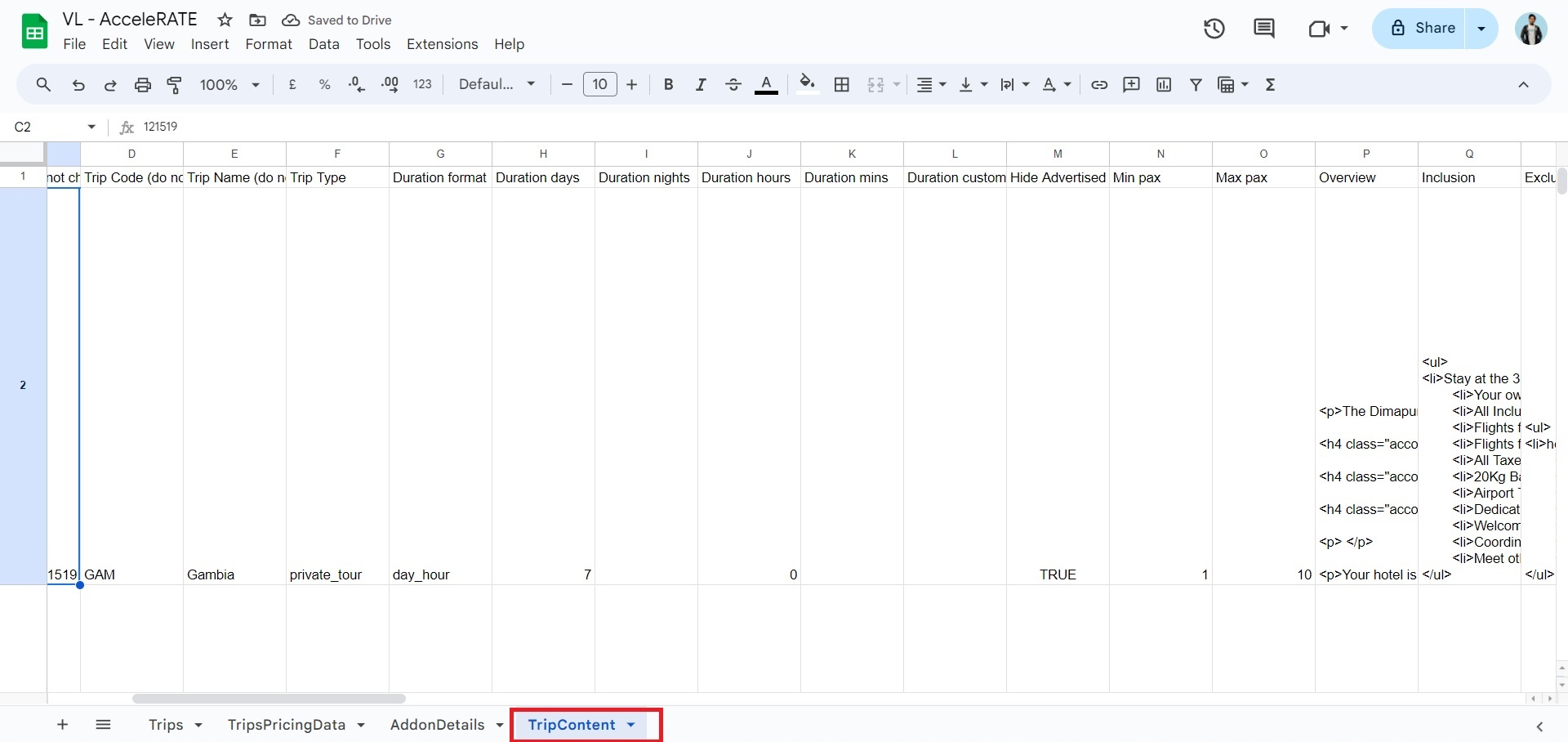Toggle bold formatting
The image size is (1568, 742).
tap(668, 85)
